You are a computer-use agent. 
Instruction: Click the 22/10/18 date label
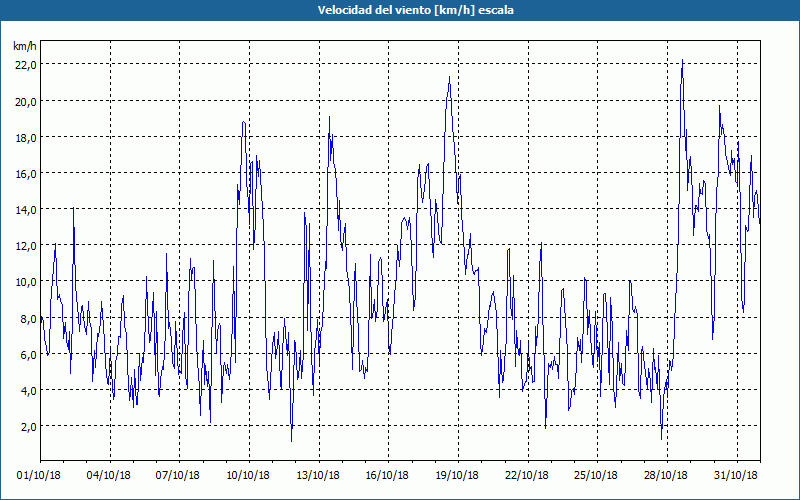(x=527, y=475)
